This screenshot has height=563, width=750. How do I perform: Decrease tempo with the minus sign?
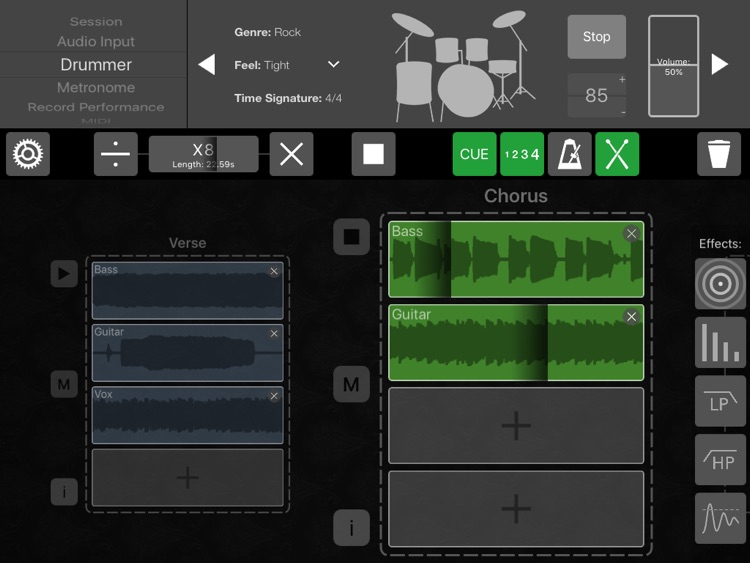[623, 112]
